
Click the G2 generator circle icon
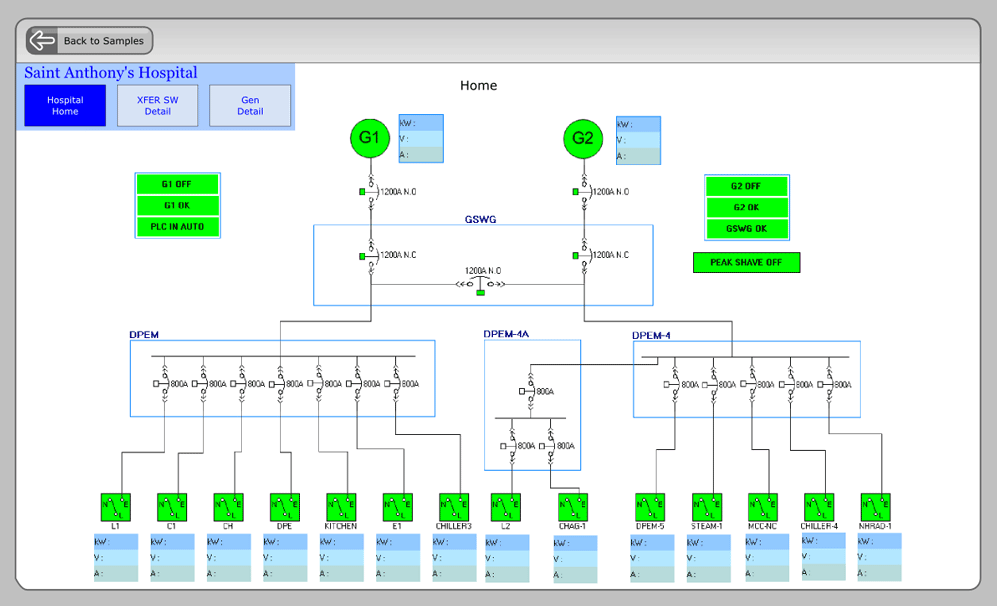pos(583,139)
